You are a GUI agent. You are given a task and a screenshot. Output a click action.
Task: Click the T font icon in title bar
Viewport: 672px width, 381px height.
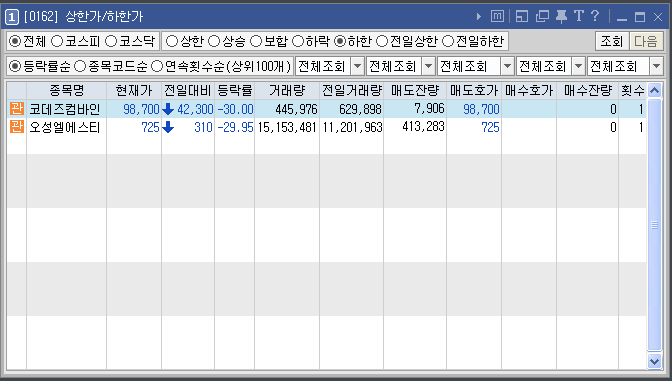pyautogui.click(x=579, y=16)
